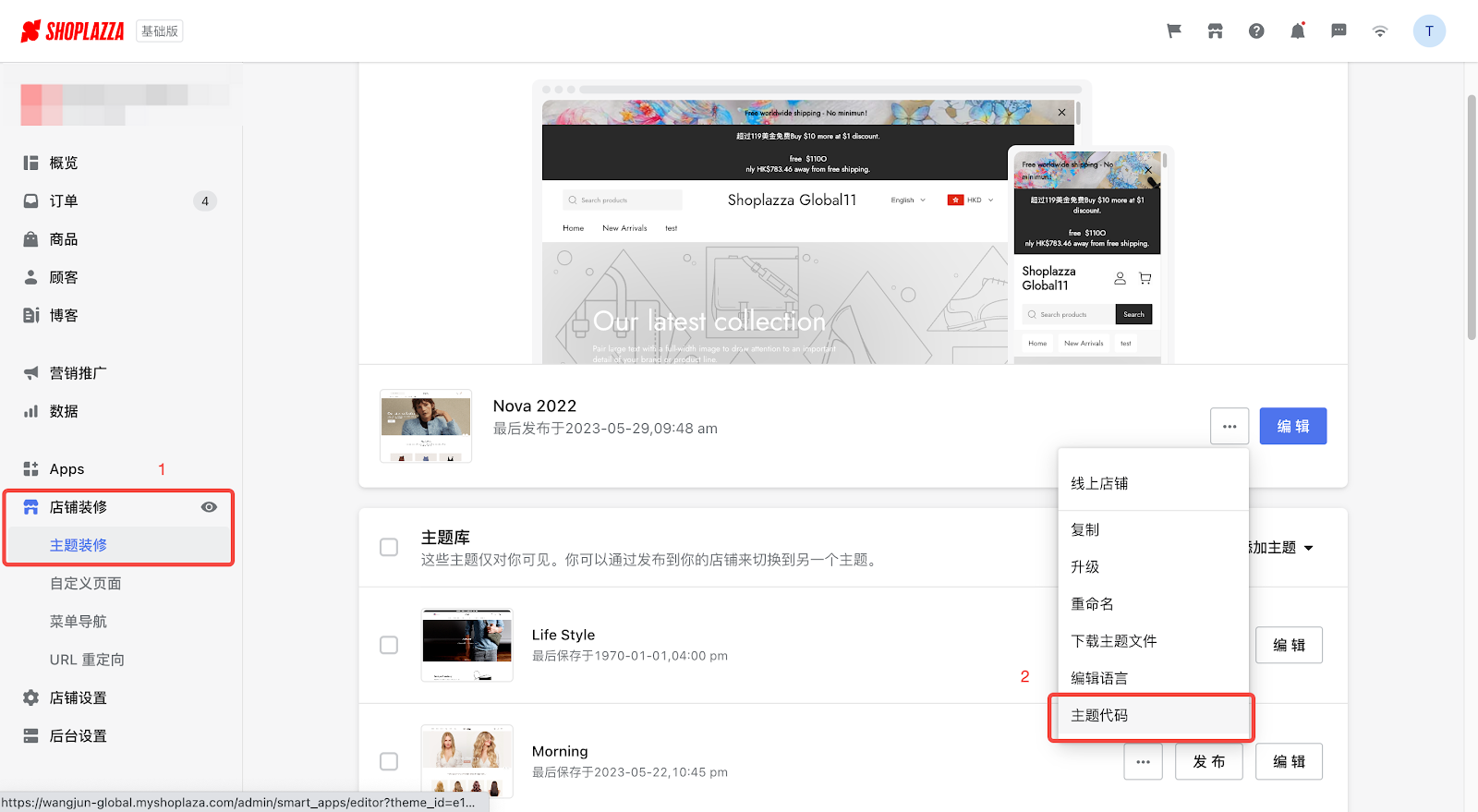Select 主题代码 from the menu

click(1153, 716)
